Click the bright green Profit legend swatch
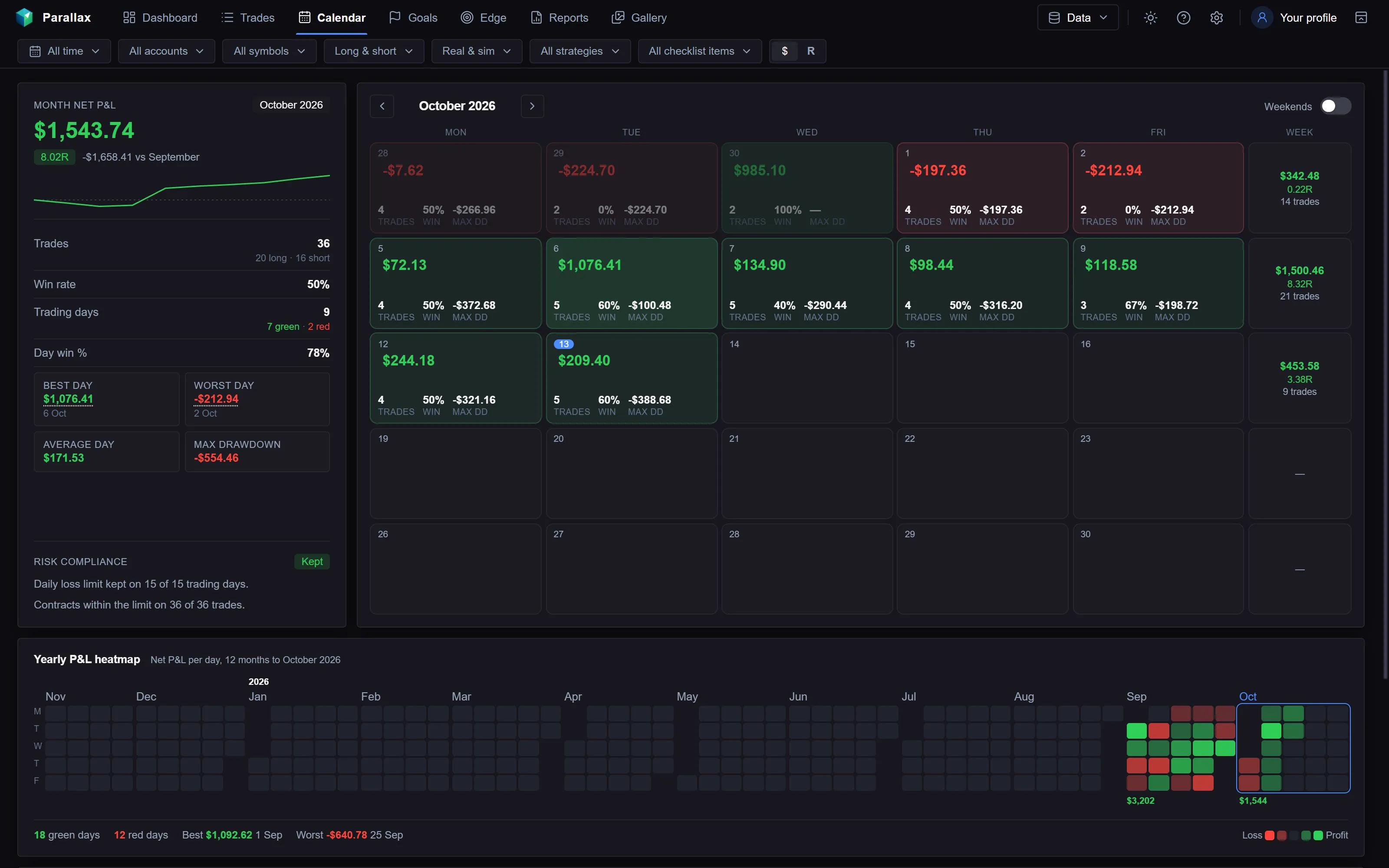The width and height of the screenshot is (1389, 868). click(1318, 835)
